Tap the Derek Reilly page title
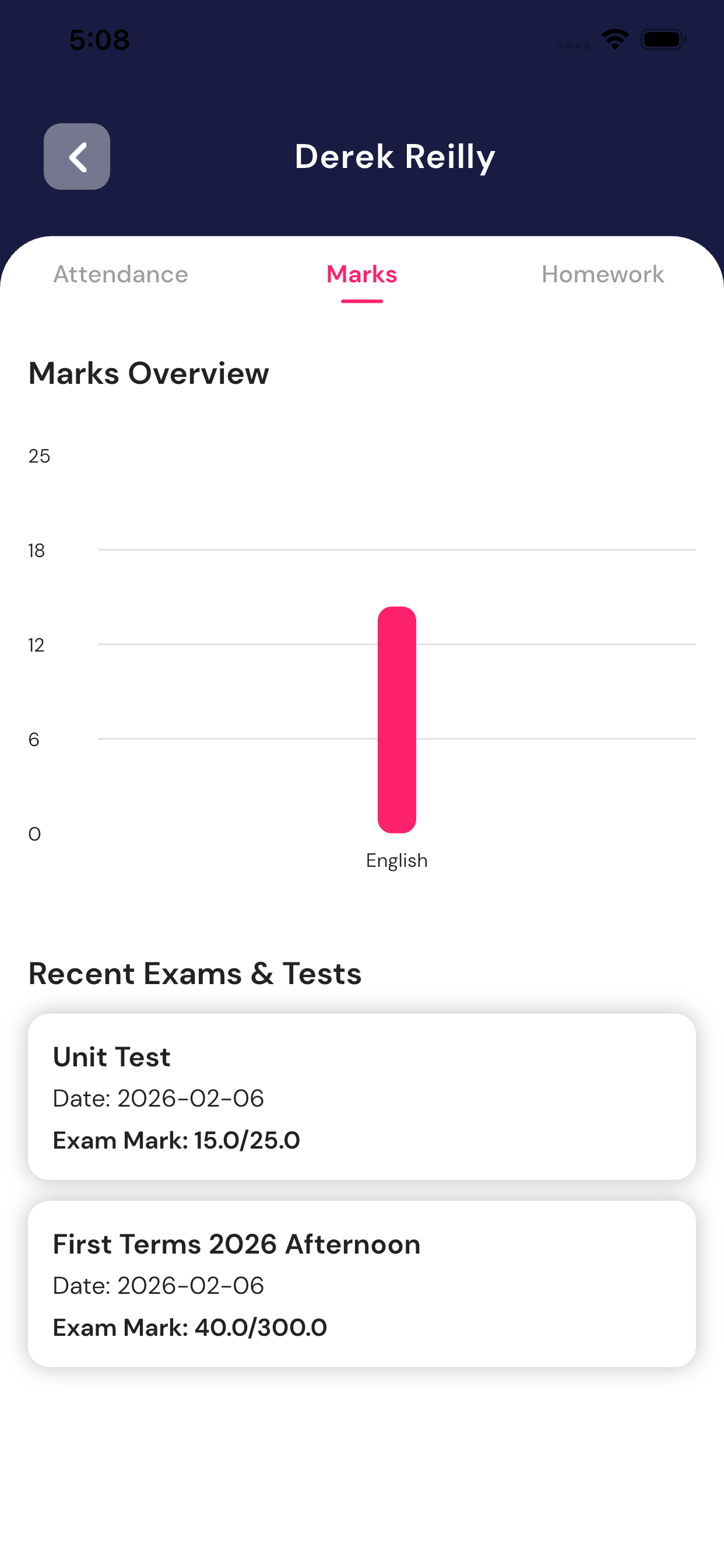This screenshot has height=1568, width=724. (395, 156)
